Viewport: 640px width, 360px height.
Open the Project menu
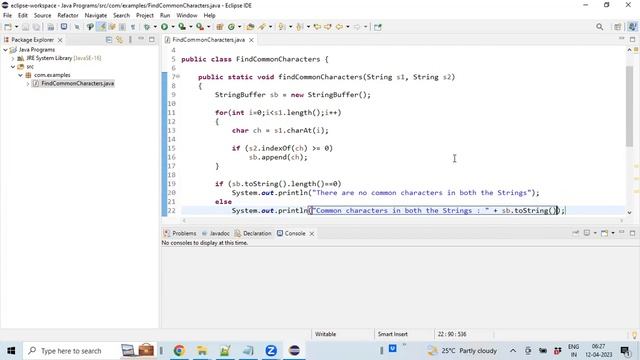(144, 16)
